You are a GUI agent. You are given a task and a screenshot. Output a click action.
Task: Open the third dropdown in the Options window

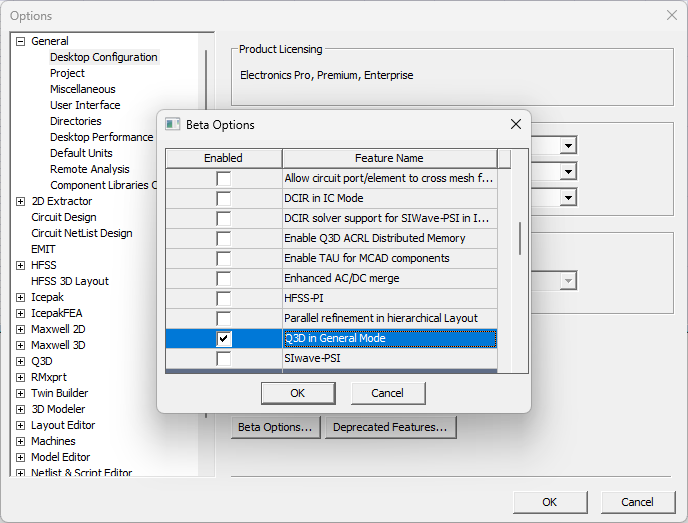[568, 197]
